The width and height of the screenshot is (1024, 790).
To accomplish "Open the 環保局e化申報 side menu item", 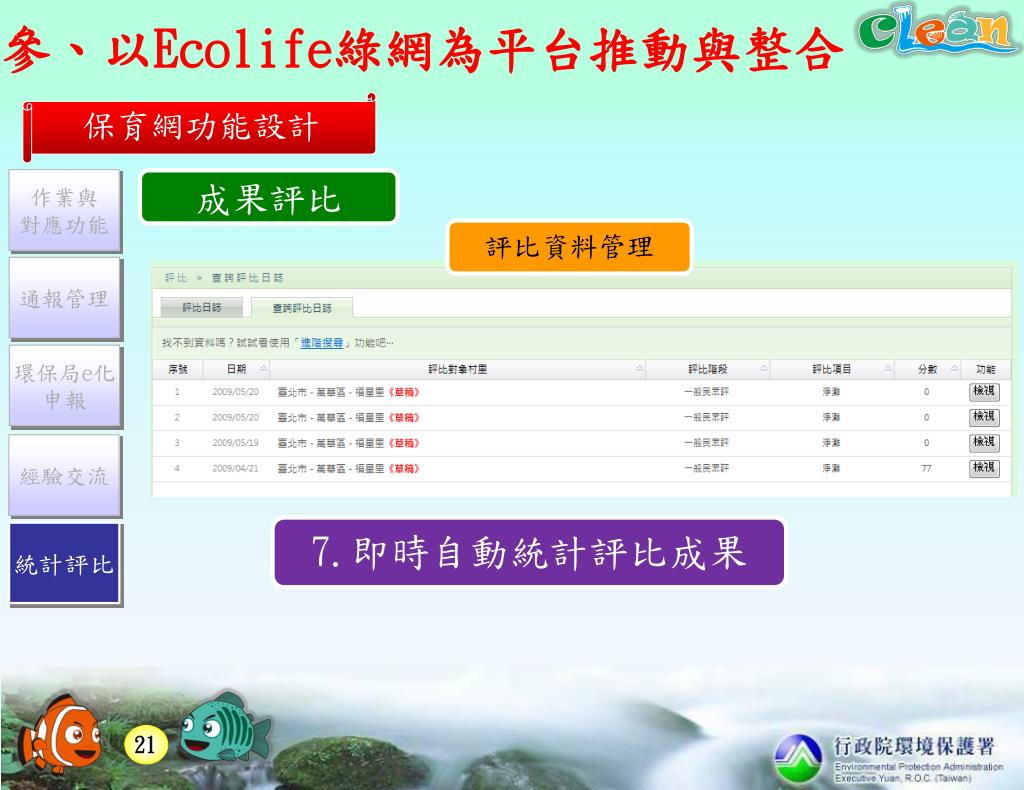I will point(65,387).
